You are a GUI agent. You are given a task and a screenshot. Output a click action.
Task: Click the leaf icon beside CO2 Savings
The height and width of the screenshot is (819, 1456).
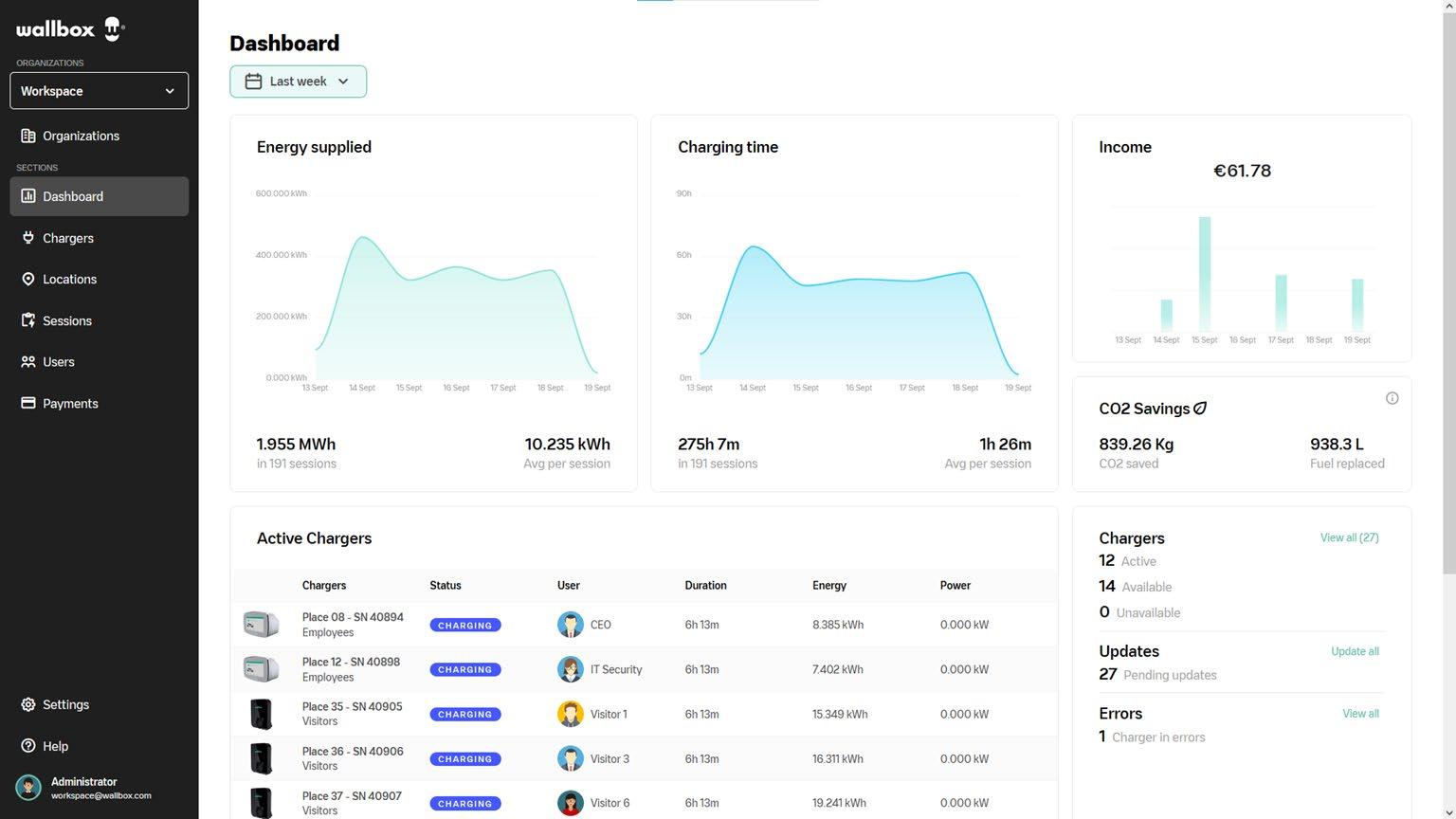pos(1200,409)
